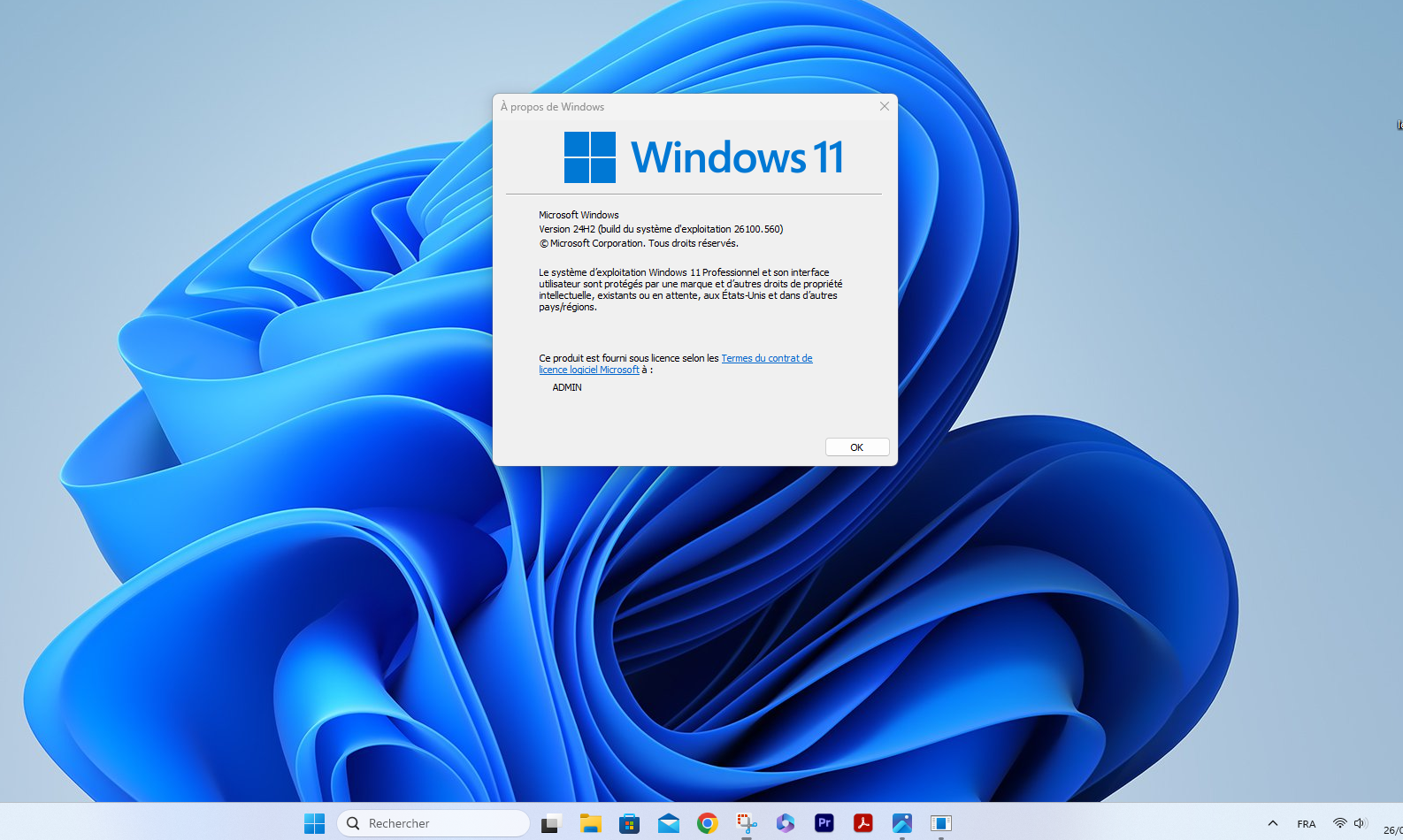This screenshot has width=1403, height=840.
Task: Click OK in the À propos de Windows dialog
Action: (856, 447)
